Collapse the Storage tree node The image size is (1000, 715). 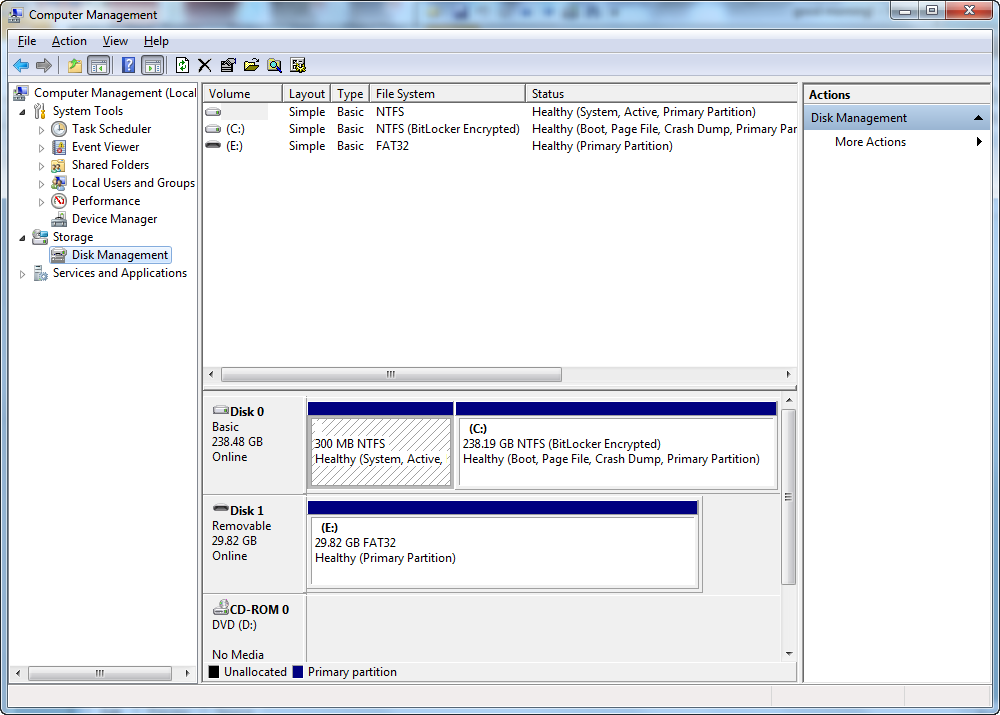point(23,237)
